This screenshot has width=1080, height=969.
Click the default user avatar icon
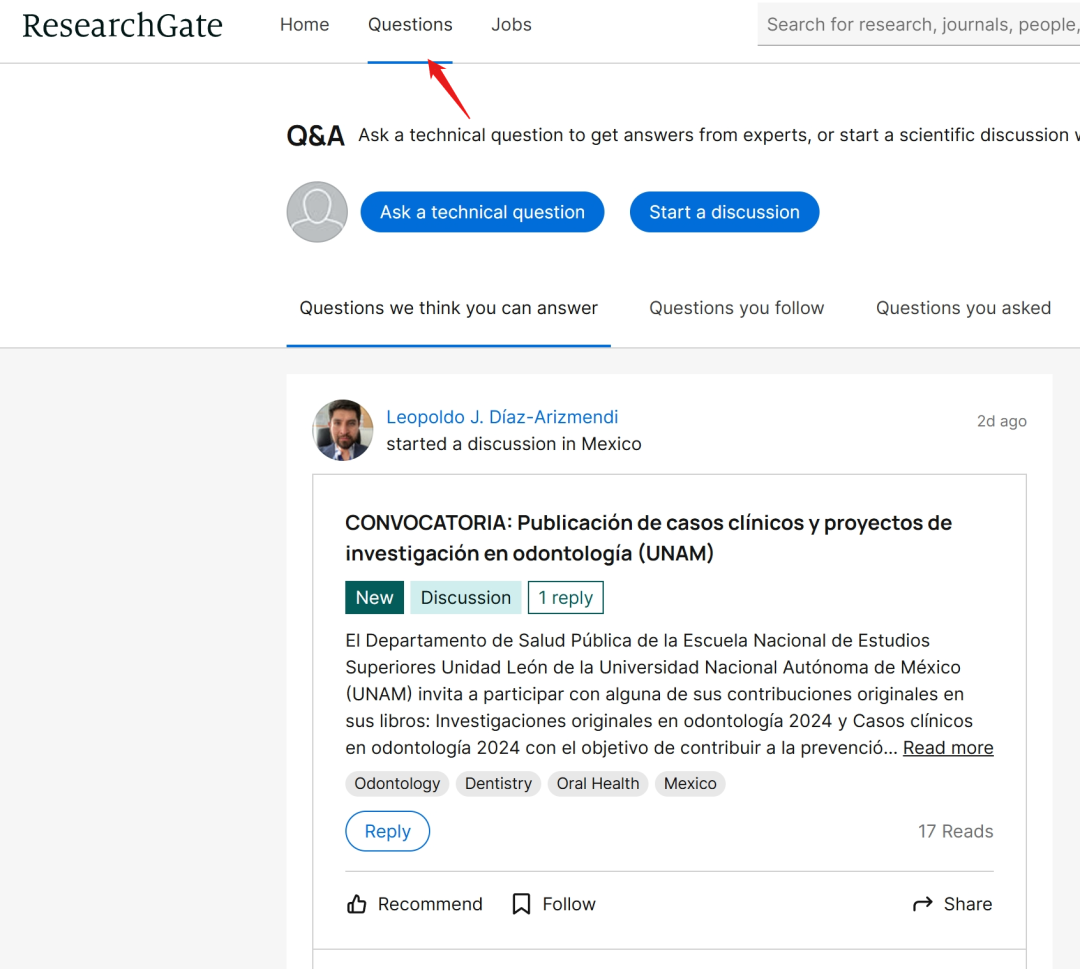[x=317, y=211]
